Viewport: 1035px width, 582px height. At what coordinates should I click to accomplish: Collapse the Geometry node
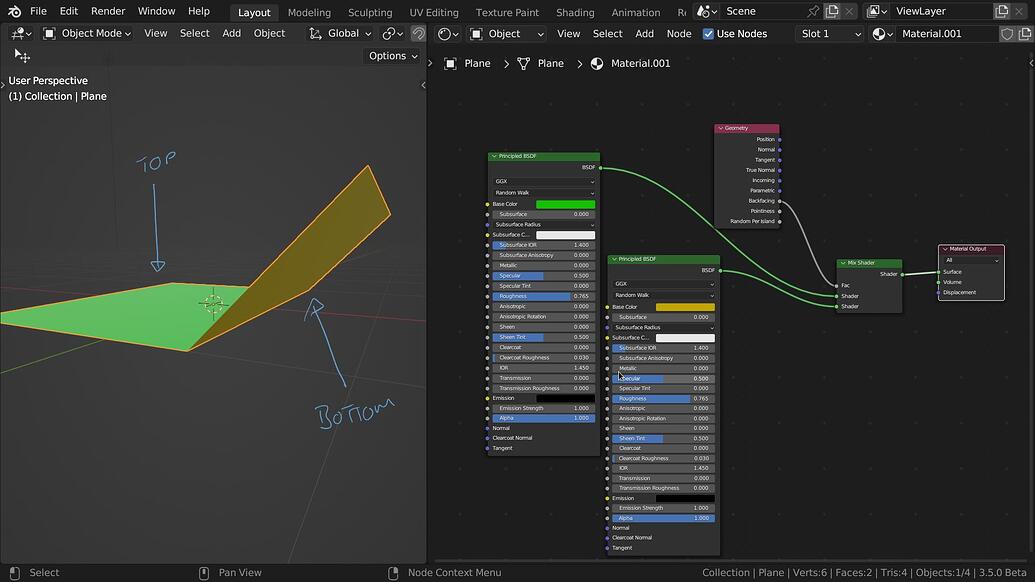click(721, 128)
